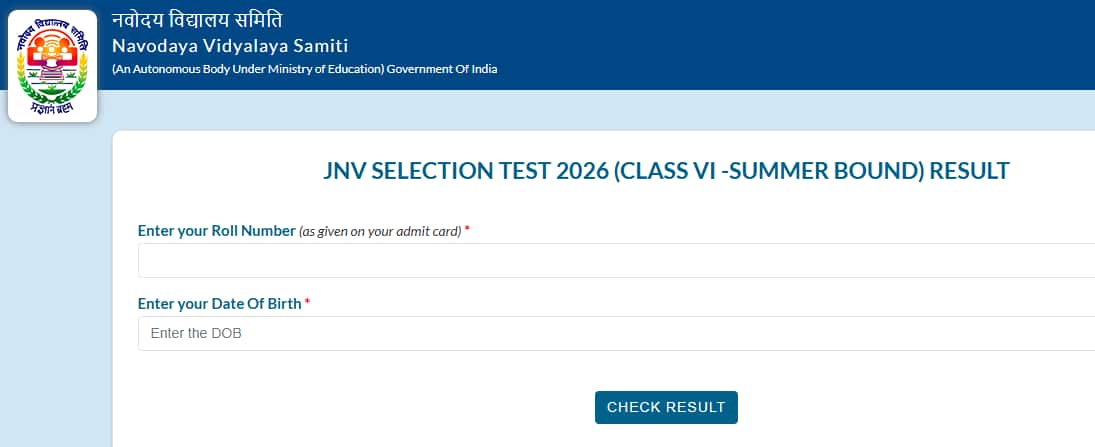Click the light blue background left of the form

click(x=55, y=300)
